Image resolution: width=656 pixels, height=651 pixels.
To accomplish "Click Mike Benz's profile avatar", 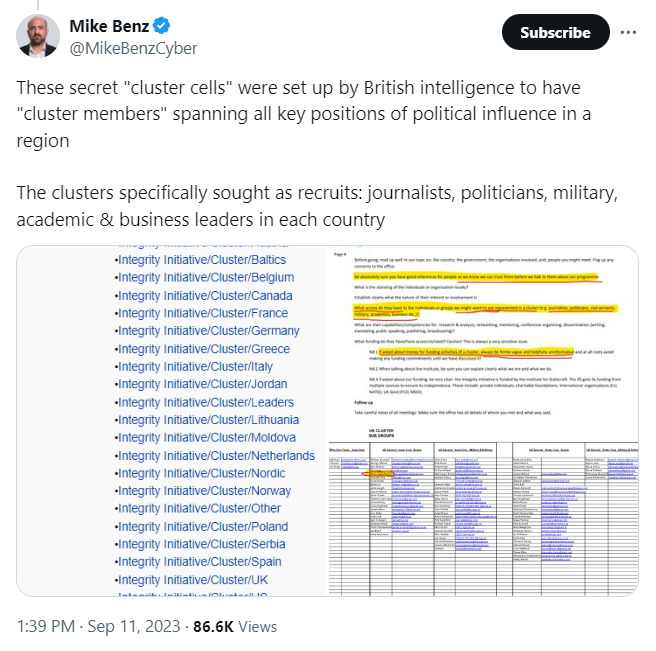I will click(x=38, y=36).
